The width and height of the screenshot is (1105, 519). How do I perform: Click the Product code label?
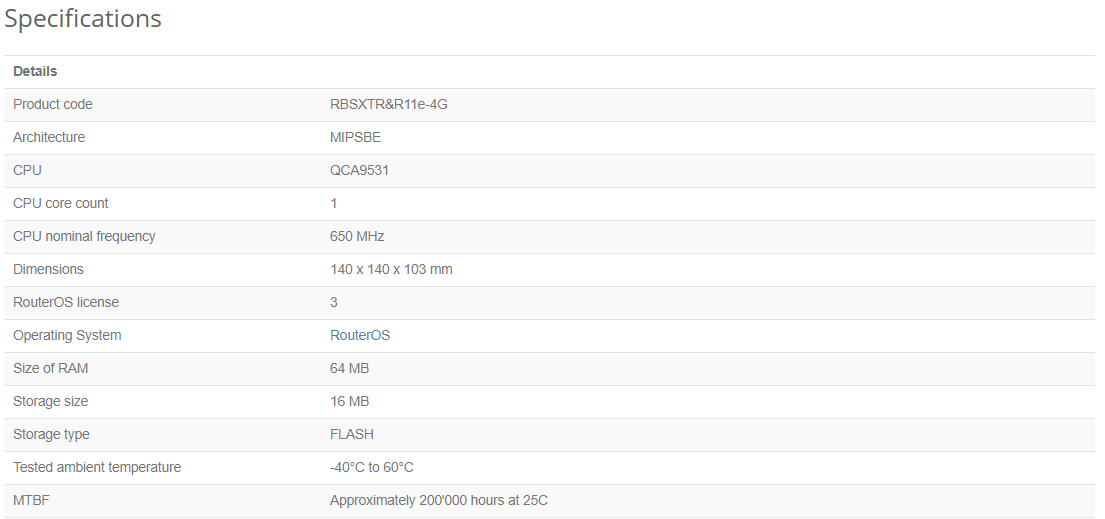coord(53,104)
